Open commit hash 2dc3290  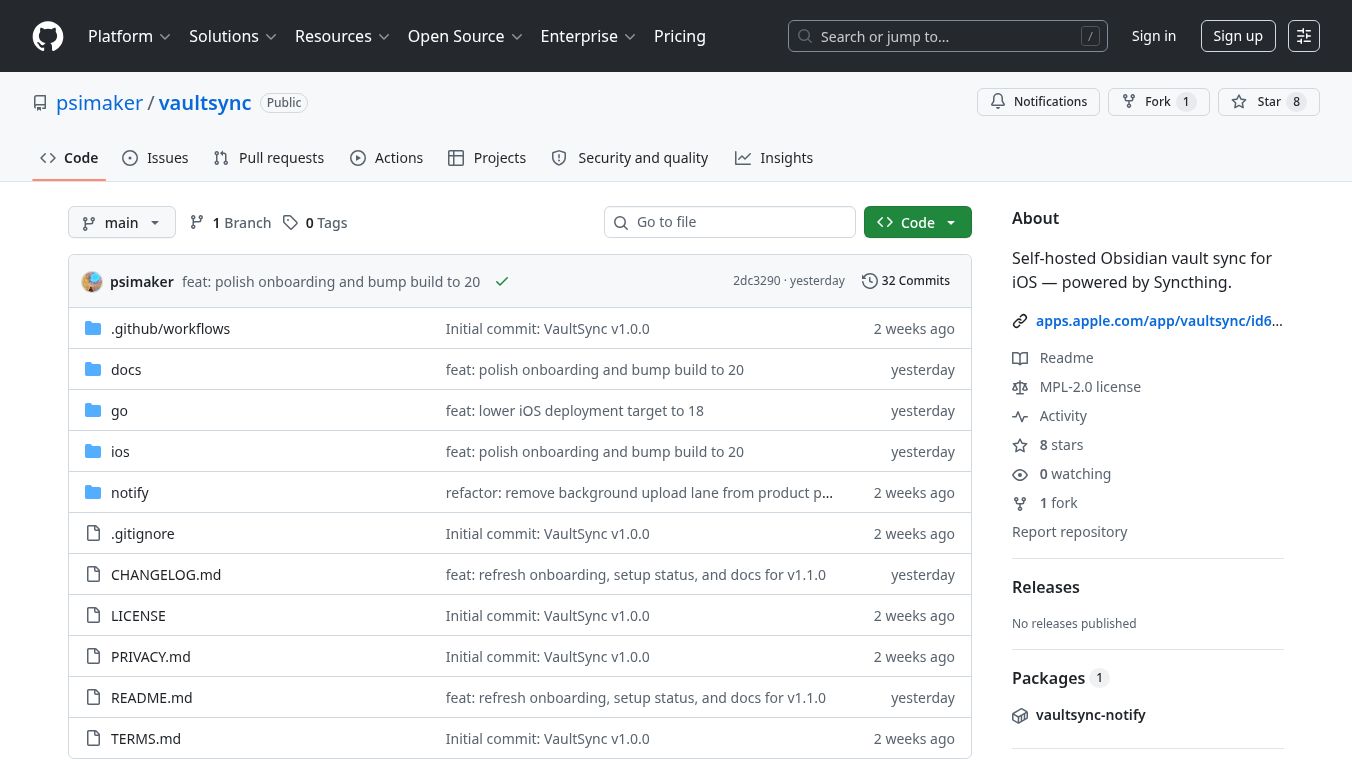tap(756, 281)
